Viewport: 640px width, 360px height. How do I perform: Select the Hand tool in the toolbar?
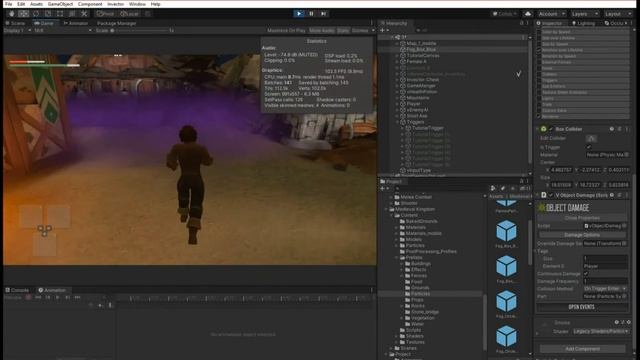click(11, 14)
